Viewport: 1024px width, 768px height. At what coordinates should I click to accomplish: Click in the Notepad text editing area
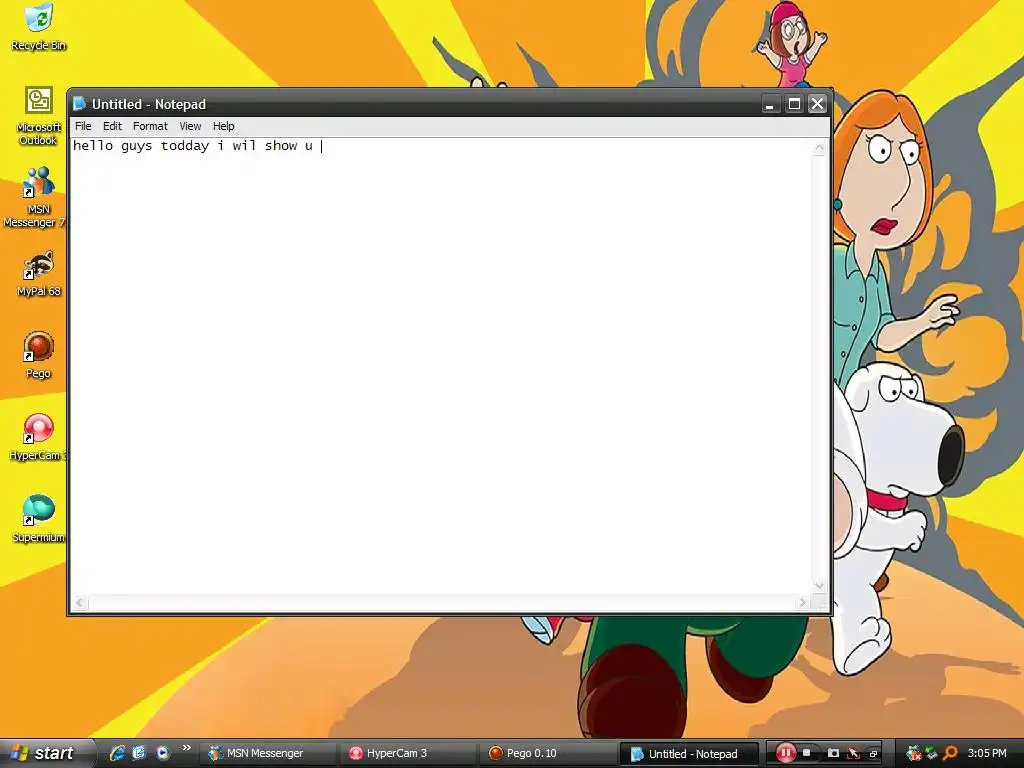(x=441, y=366)
